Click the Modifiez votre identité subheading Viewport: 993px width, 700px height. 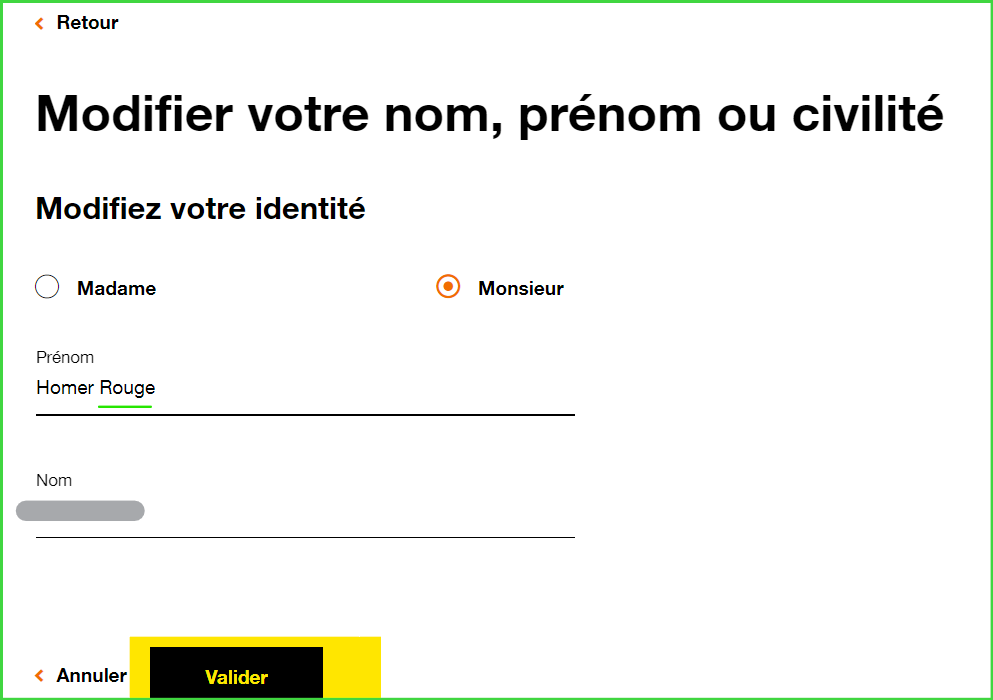[x=200, y=209]
